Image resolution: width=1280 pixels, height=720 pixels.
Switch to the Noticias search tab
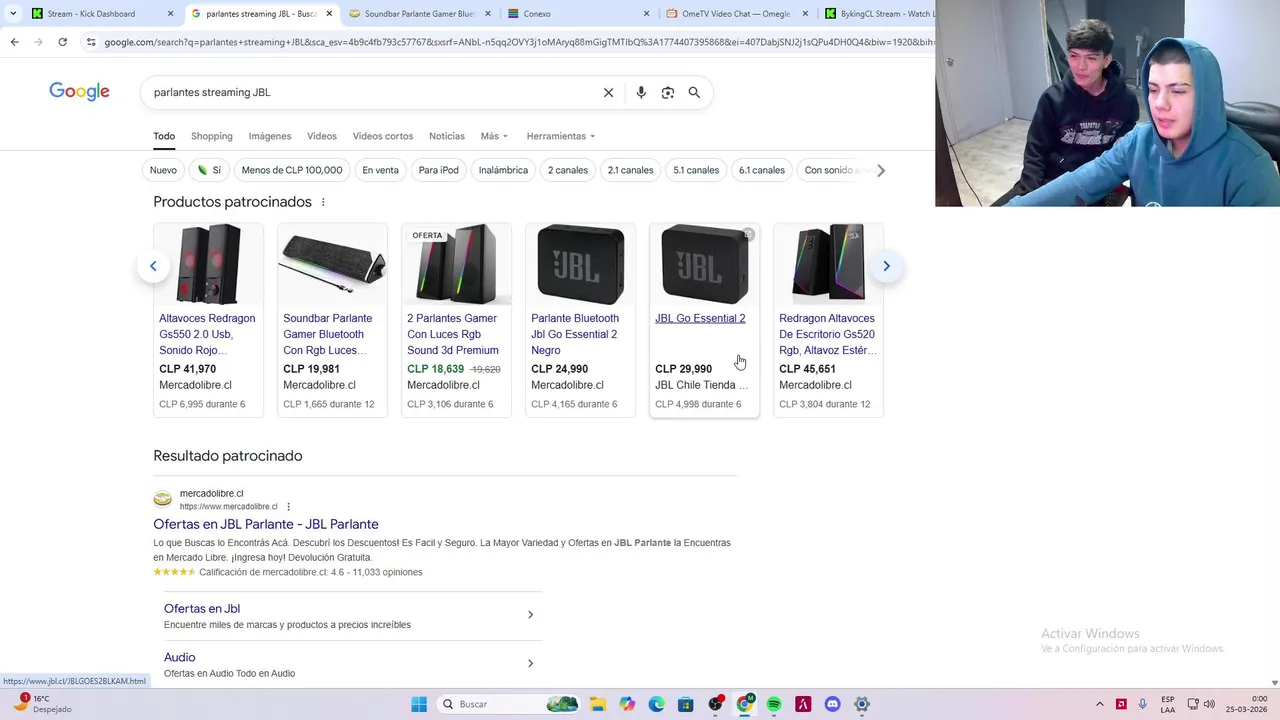coord(447,136)
